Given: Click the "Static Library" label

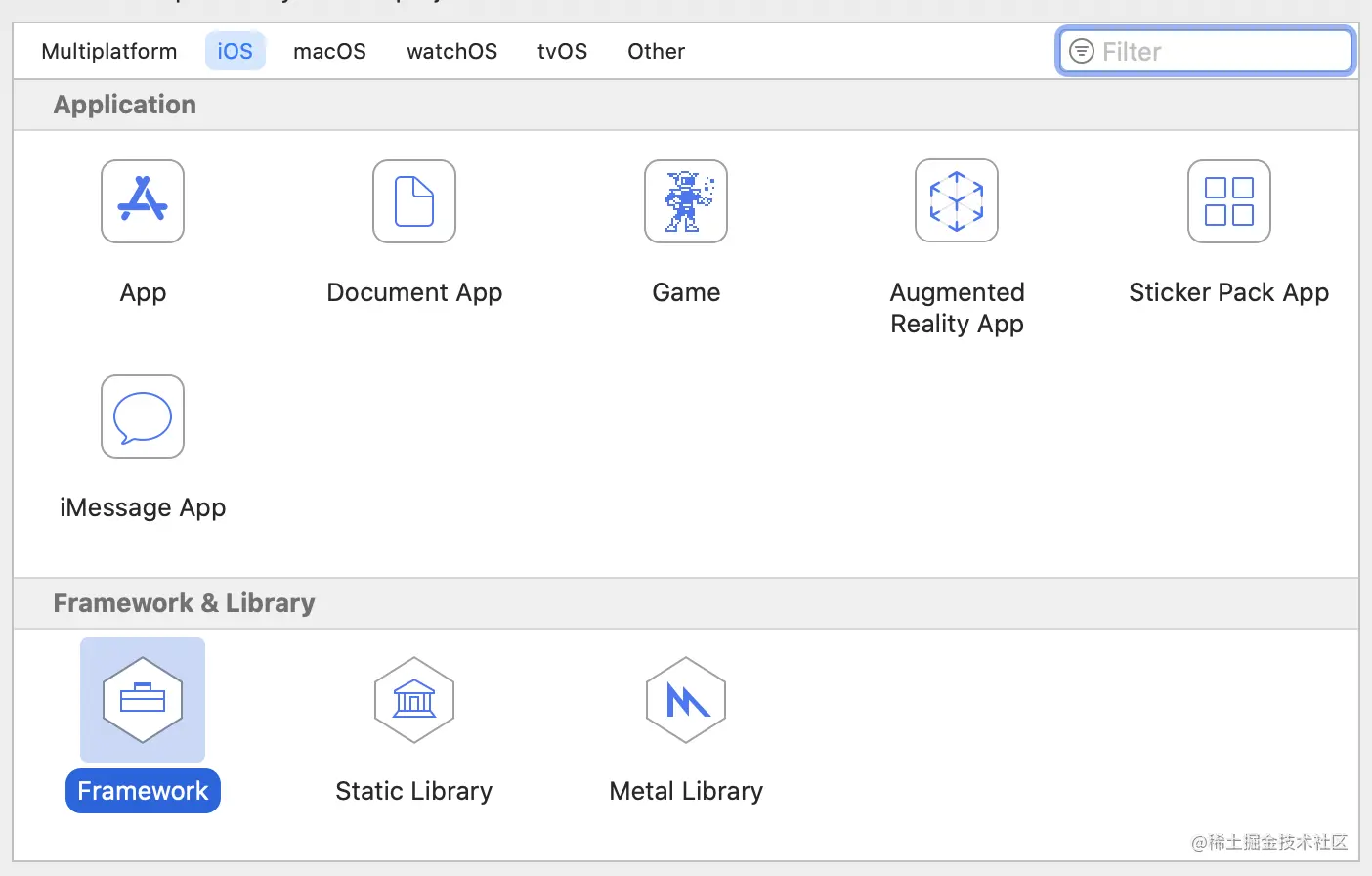Looking at the screenshot, I should pyautogui.click(x=414, y=791).
